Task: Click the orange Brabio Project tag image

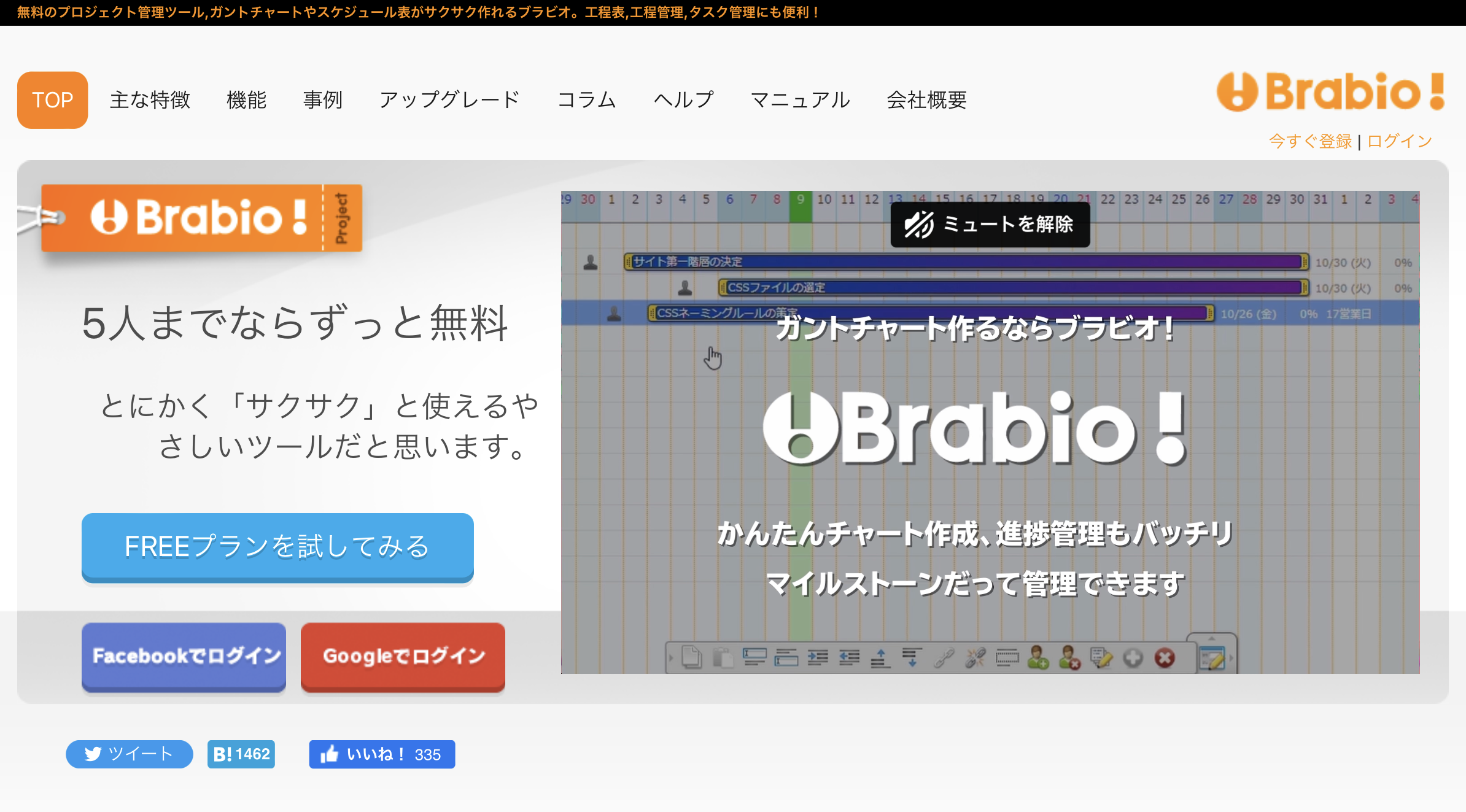Action: click(x=201, y=218)
